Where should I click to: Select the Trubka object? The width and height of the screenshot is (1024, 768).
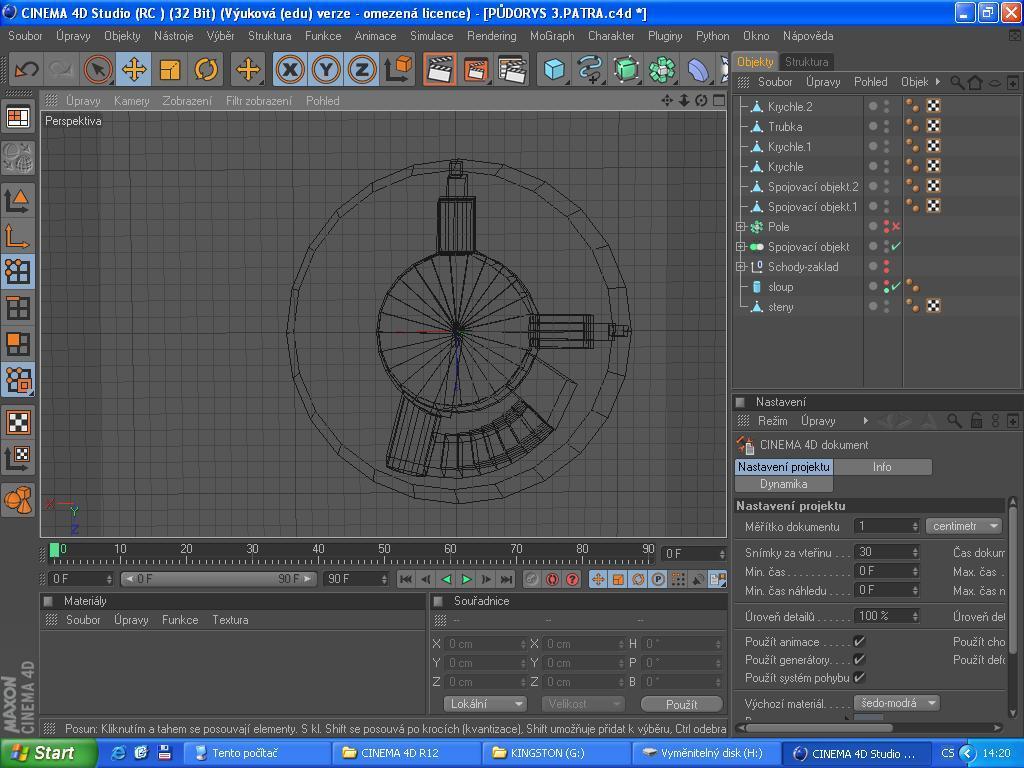coord(785,127)
